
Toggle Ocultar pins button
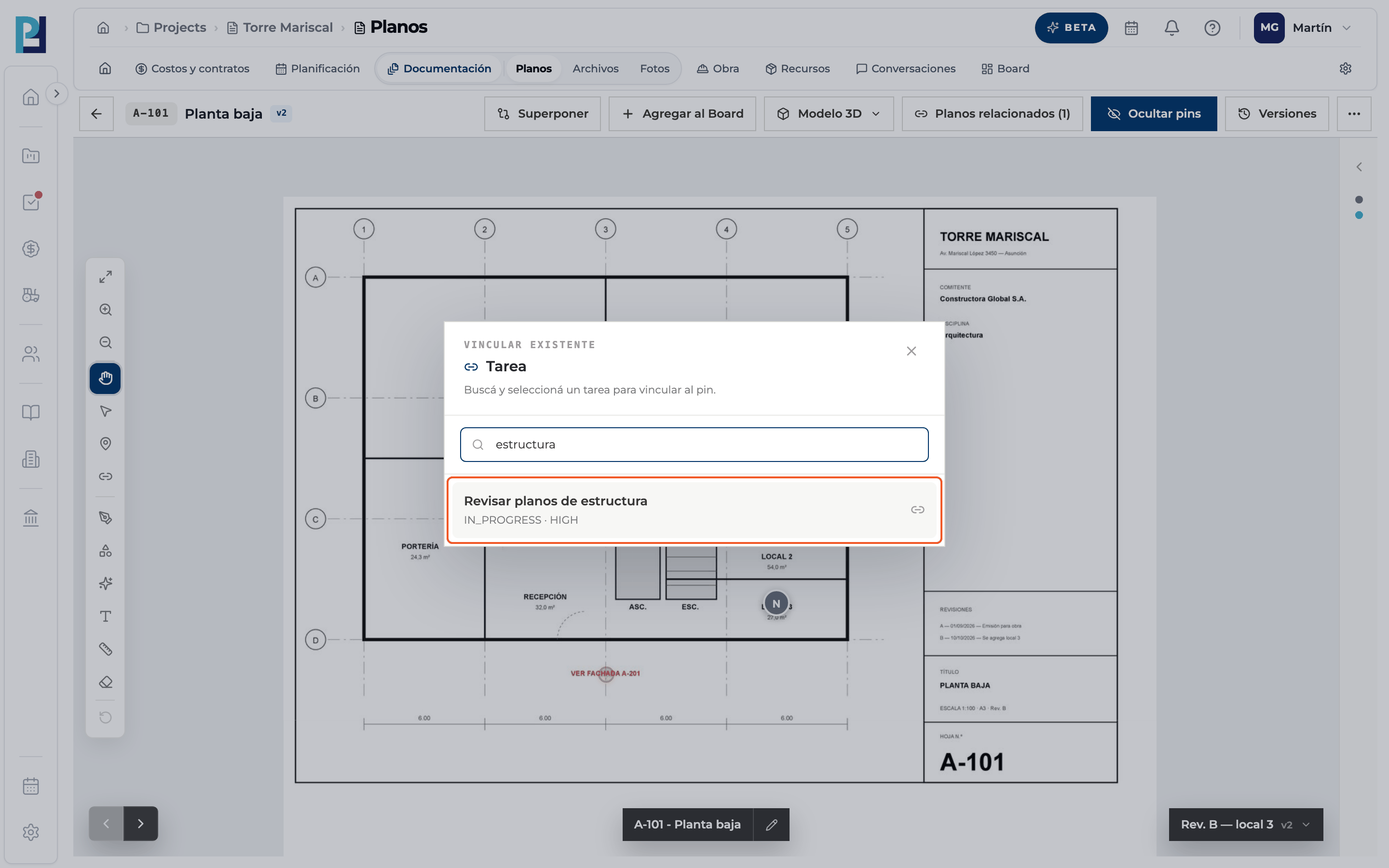pos(1154,114)
